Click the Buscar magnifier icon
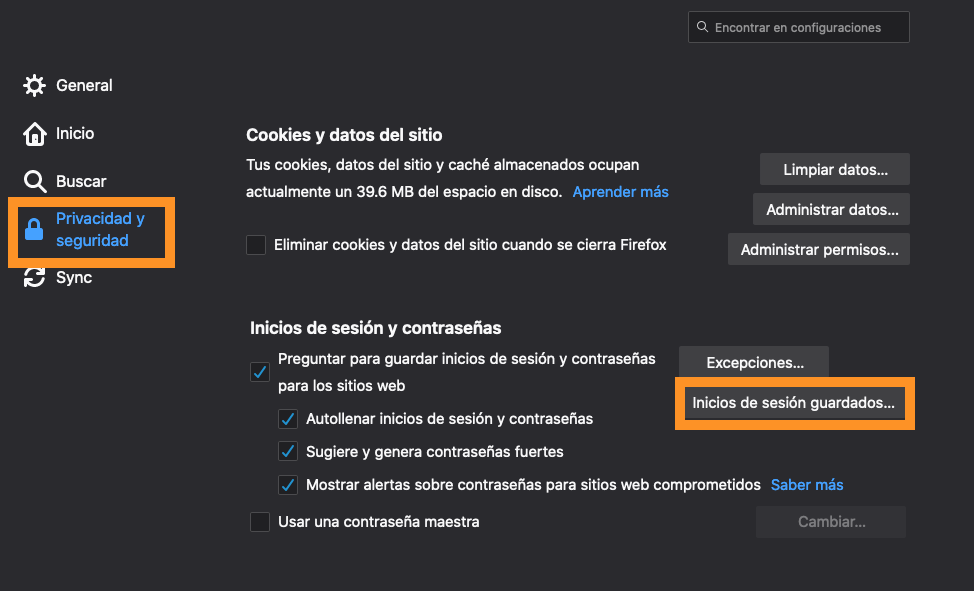 pyautogui.click(x=35, y=182)
